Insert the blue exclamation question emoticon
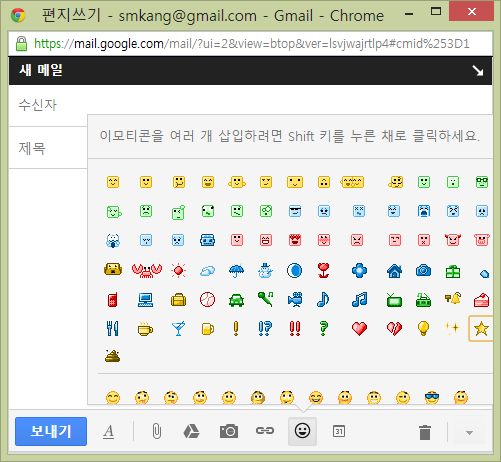Screen dimensions: 501x462 (265, 328)
